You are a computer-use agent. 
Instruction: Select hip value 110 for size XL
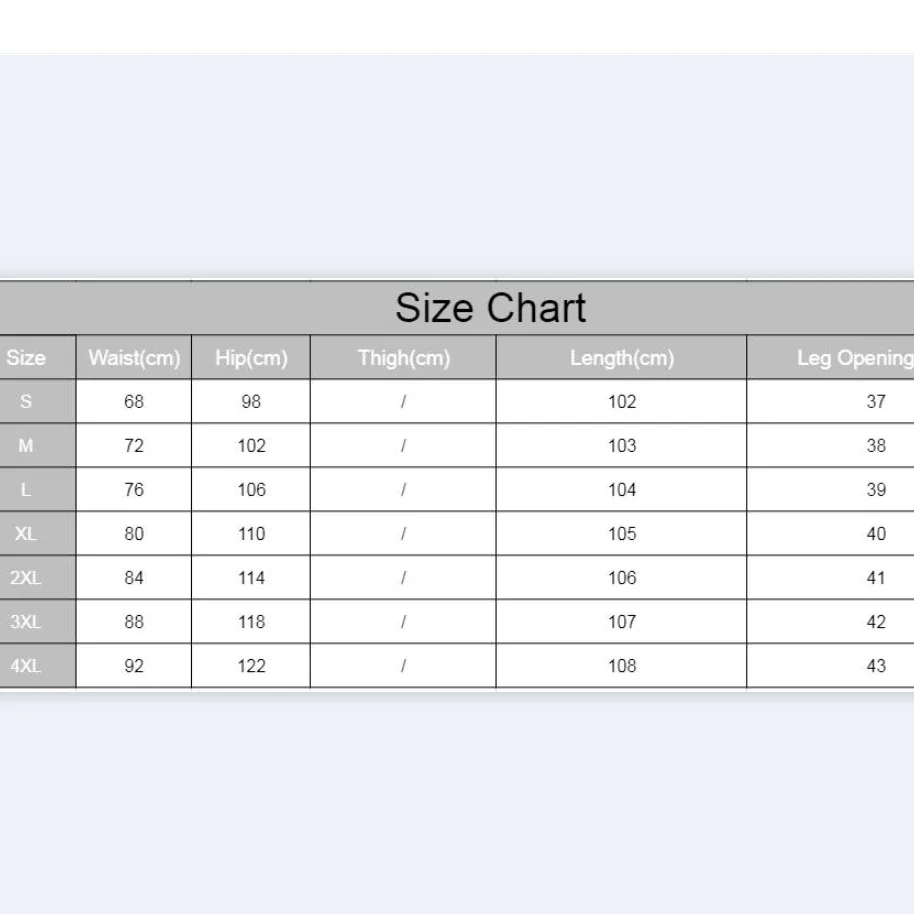click(x=251, y=534)
